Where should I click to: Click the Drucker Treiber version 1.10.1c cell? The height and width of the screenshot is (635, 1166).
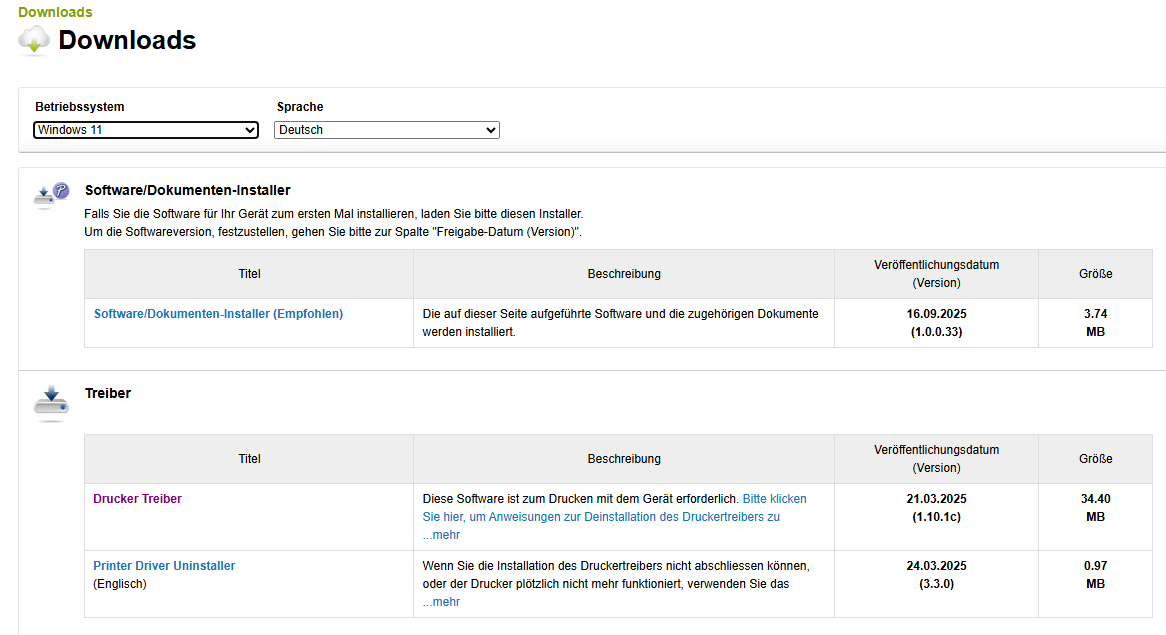click(936, 517)
